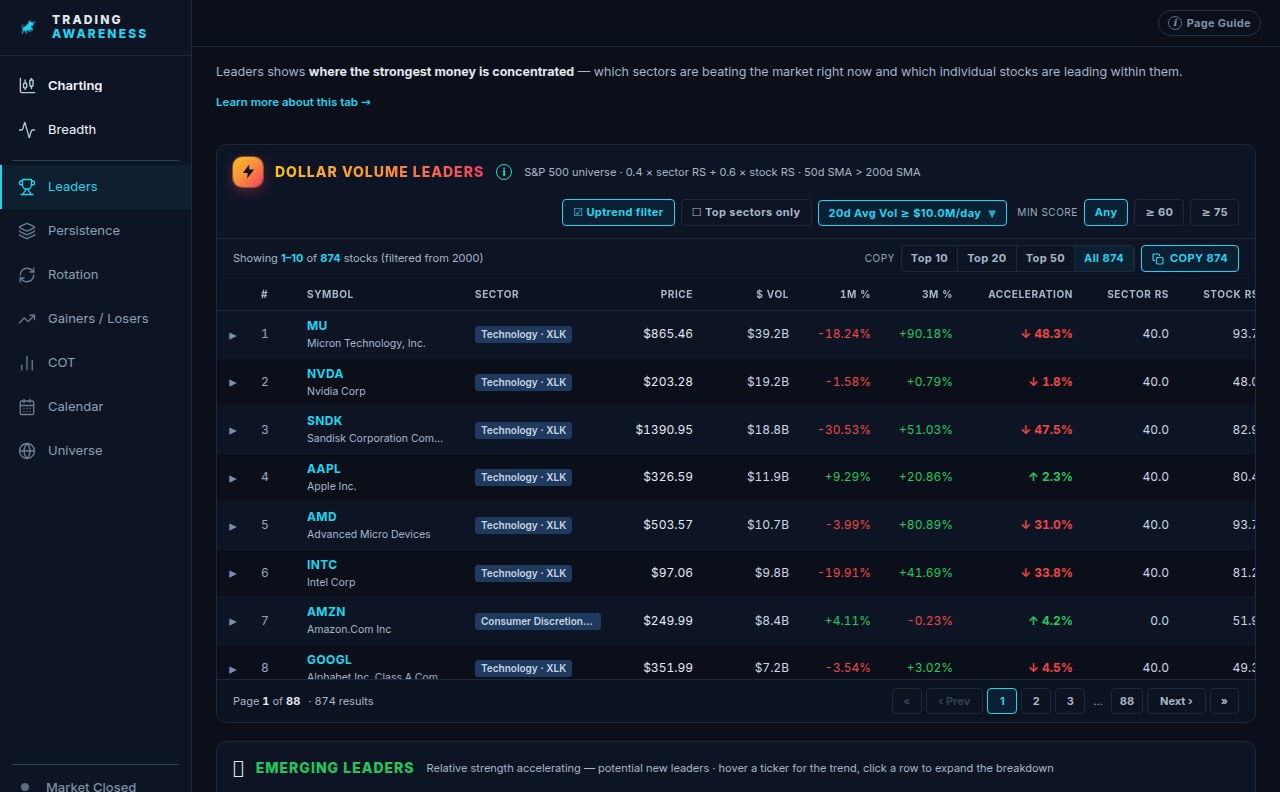Click the Persistence layers icon
Screen dimensions: 1280x792
click(x=28, y=231)
